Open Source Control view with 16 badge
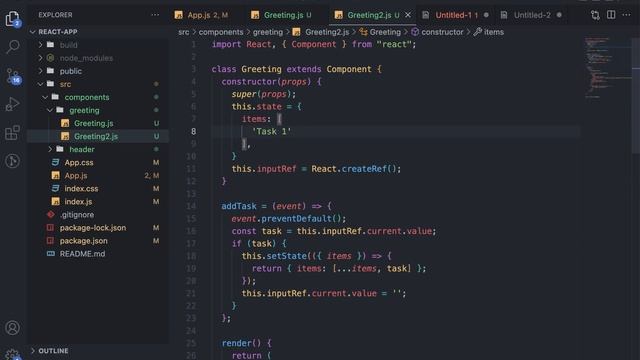Image resolution: width=640 pixels, height=360 pixels. click(13, 76)
